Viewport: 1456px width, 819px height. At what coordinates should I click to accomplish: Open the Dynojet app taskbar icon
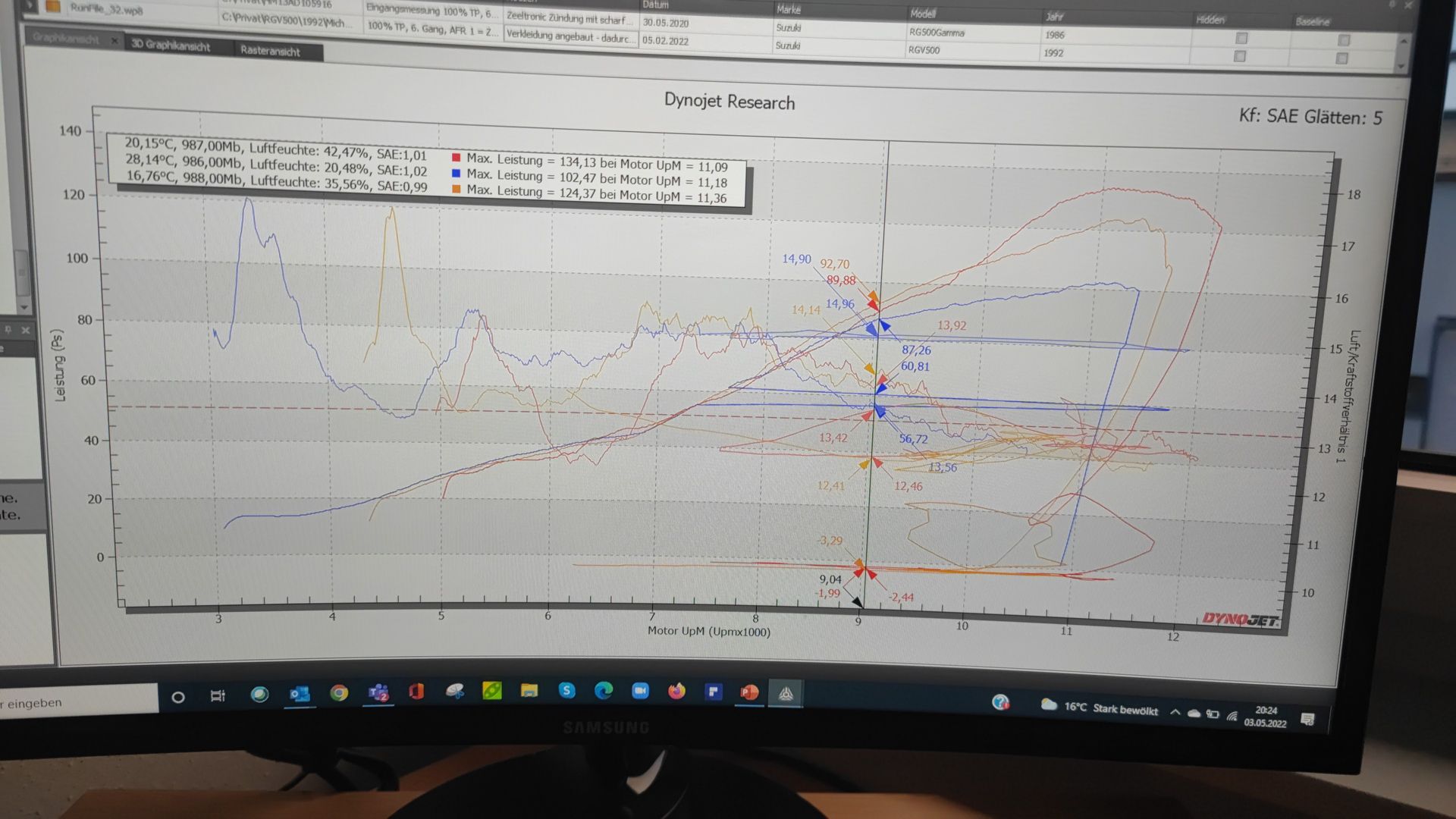point(786,693)
